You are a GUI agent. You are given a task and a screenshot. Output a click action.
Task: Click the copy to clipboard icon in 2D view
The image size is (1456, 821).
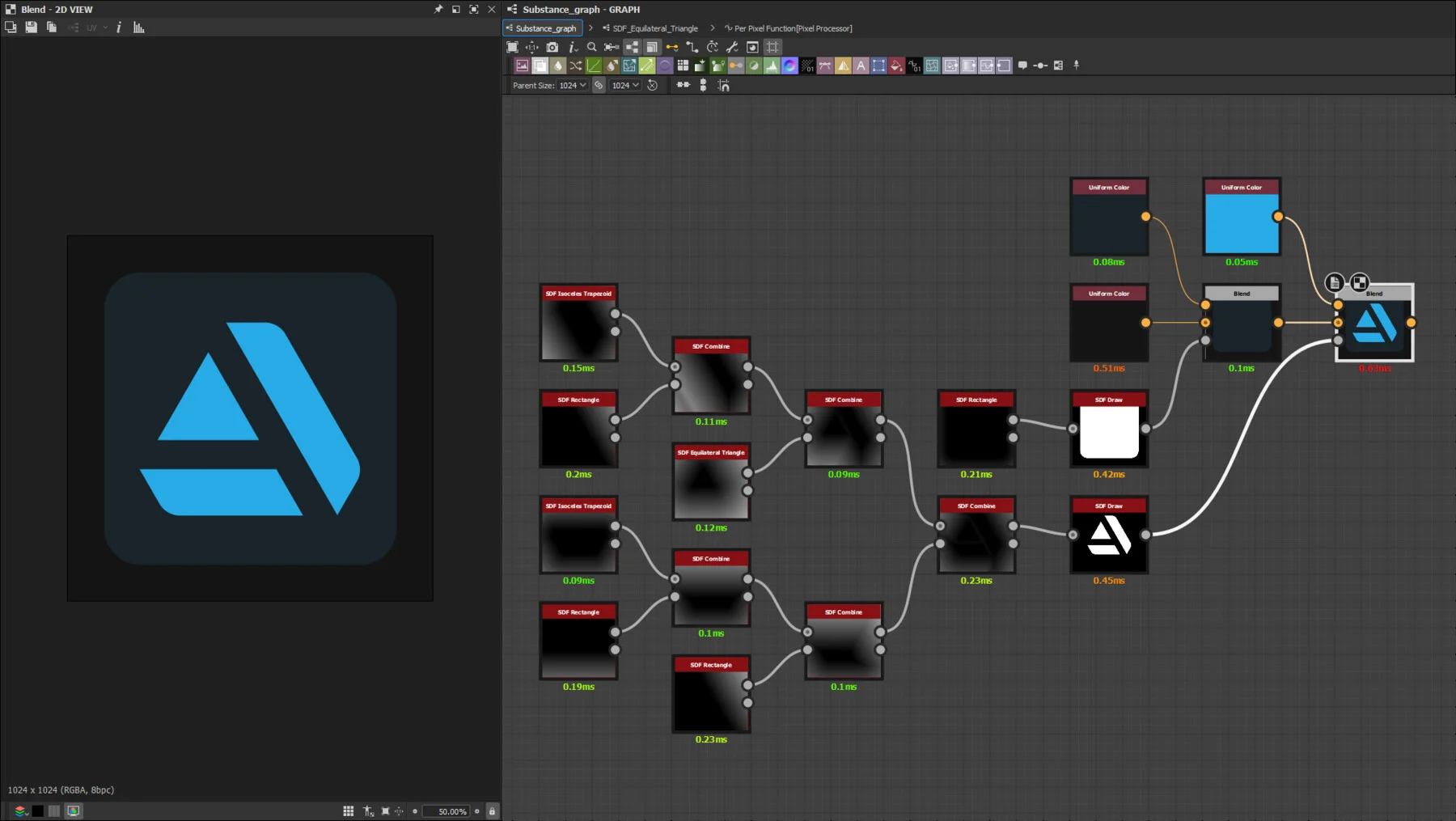(51, 28)
